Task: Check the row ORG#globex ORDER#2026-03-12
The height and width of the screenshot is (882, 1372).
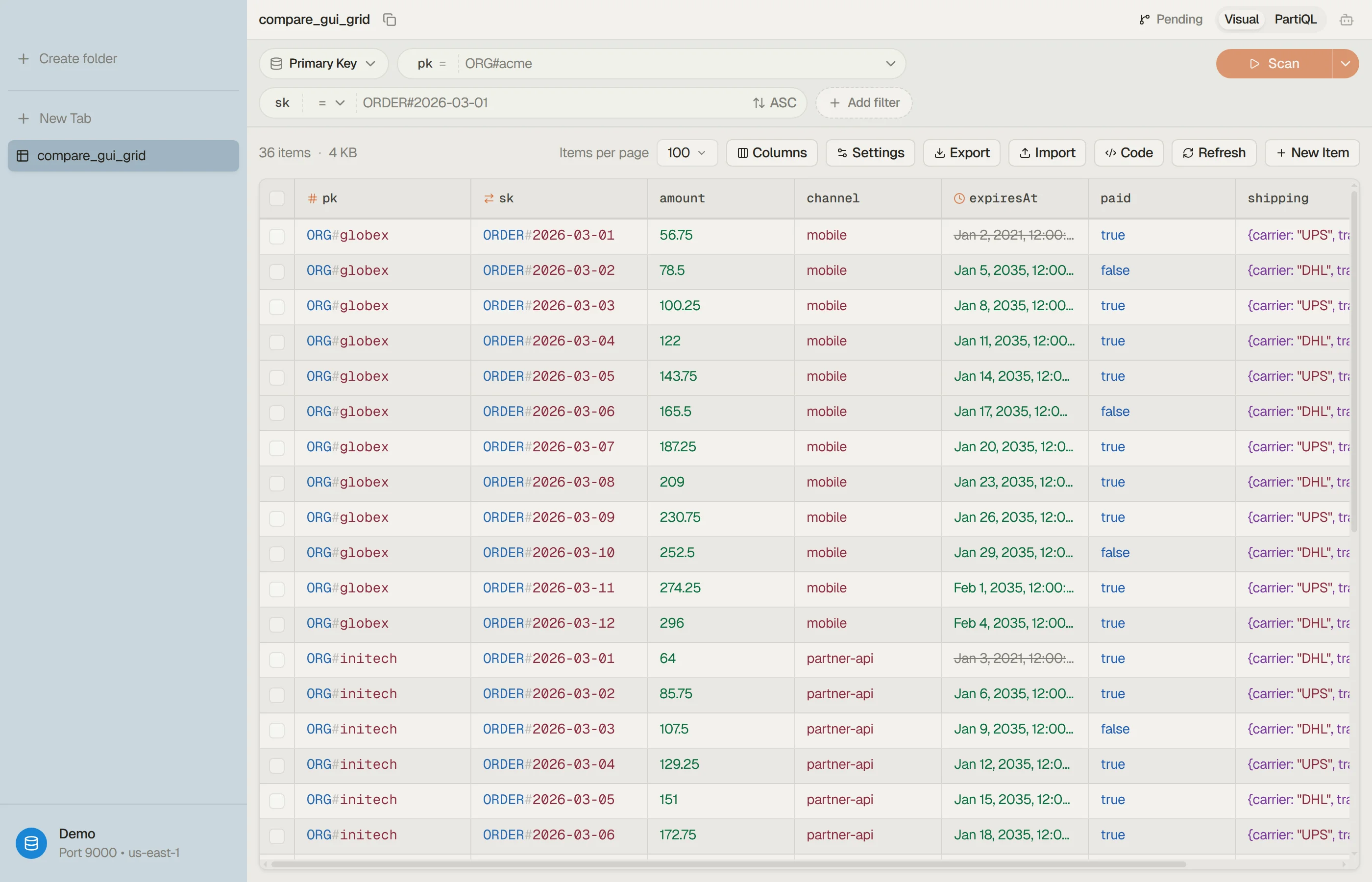Action: pyautogui.click(x=276, y=624)
